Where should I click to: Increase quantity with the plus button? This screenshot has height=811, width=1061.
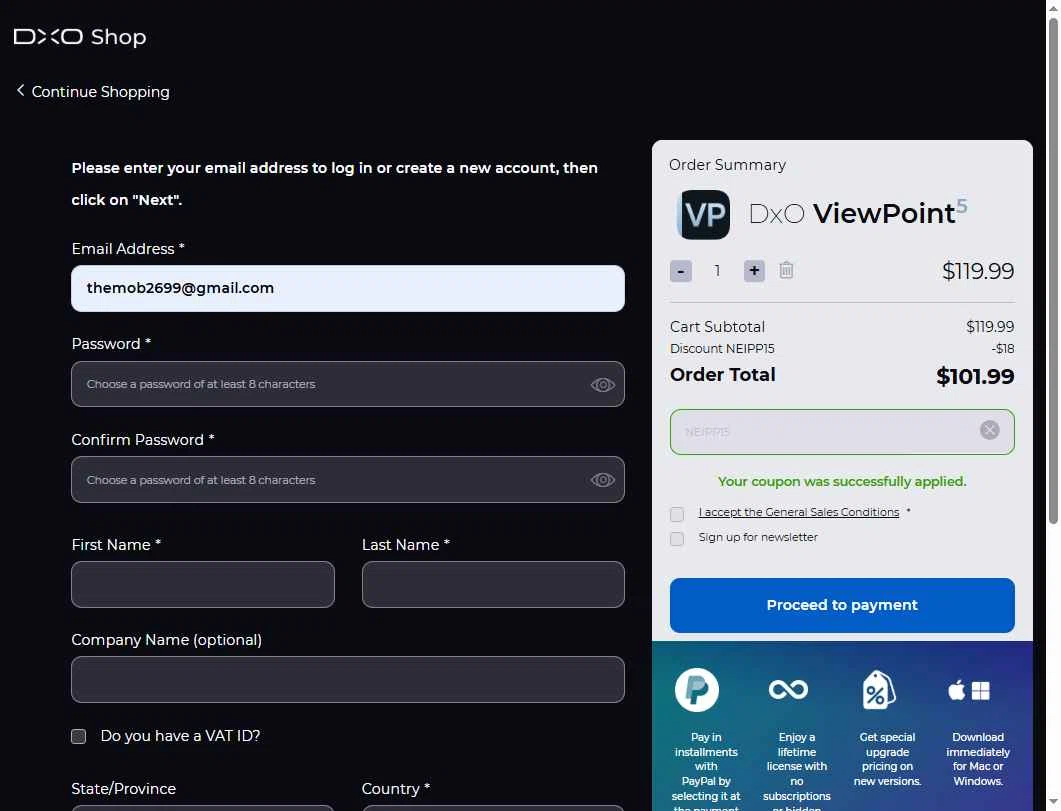754,271
